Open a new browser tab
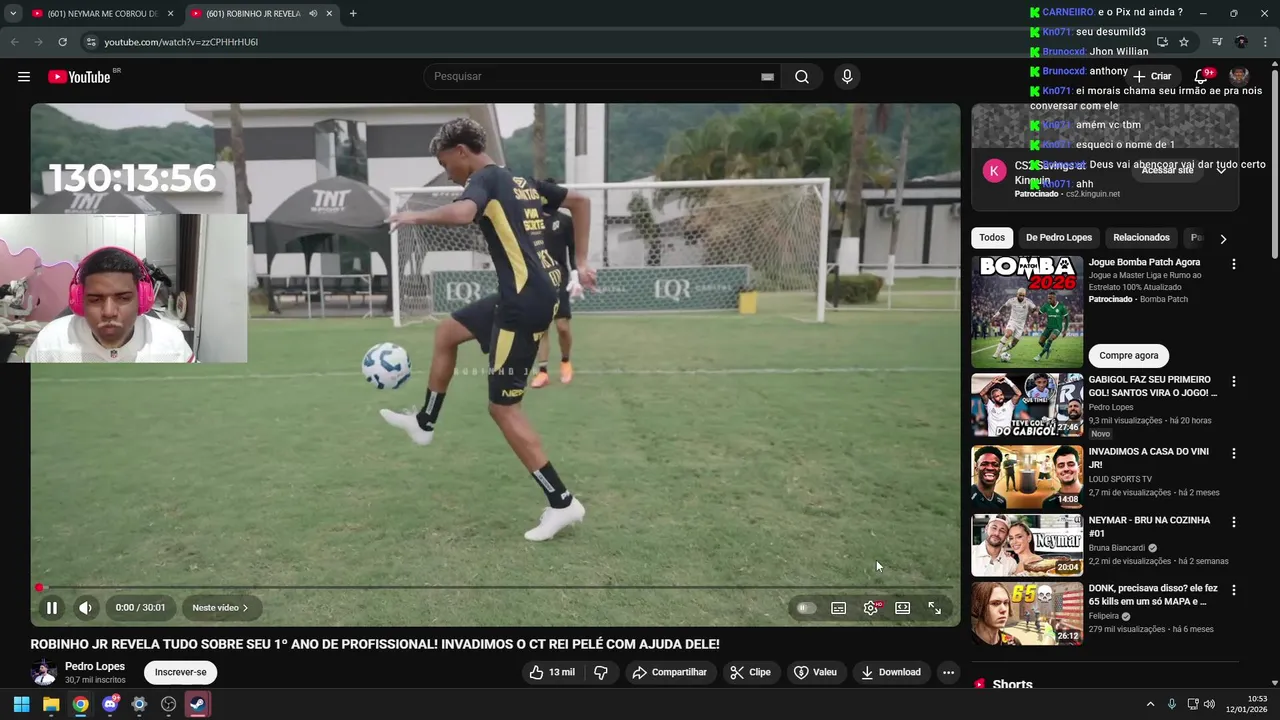The height and width of the screenshot is (720, 1280). click(x=353, y=14)
